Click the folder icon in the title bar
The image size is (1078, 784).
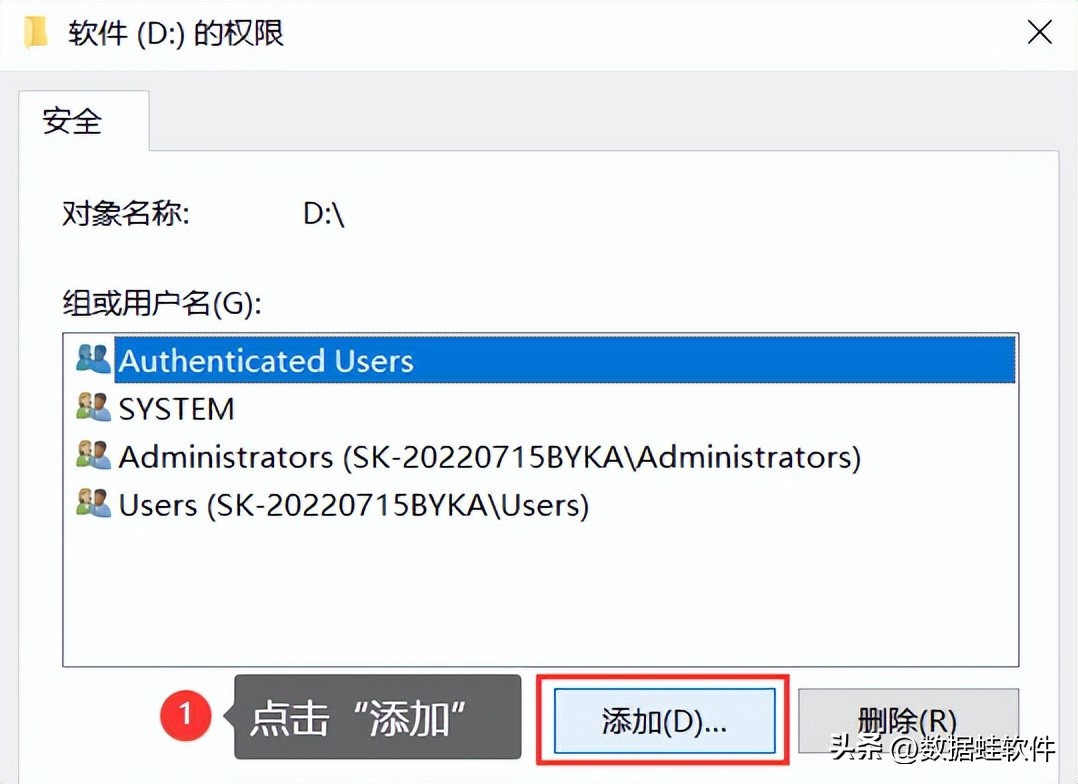[36, 33]
